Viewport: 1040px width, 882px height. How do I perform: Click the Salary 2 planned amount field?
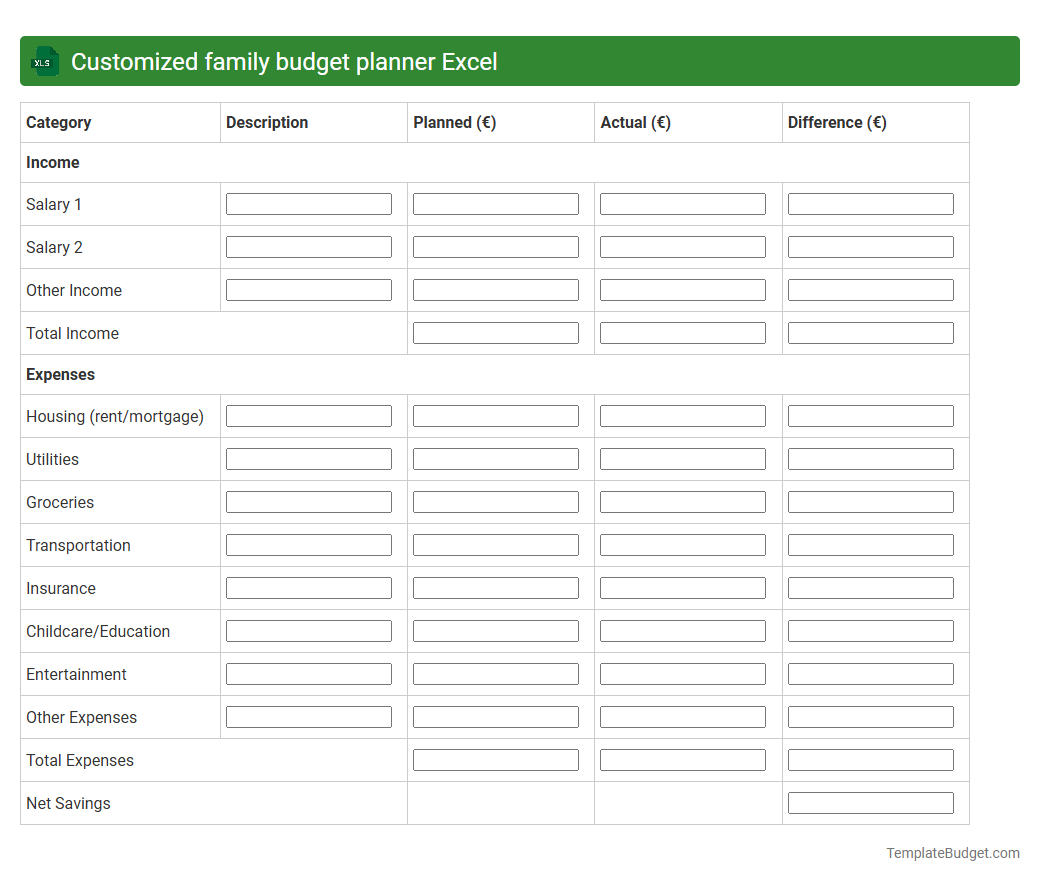point(495,246)
